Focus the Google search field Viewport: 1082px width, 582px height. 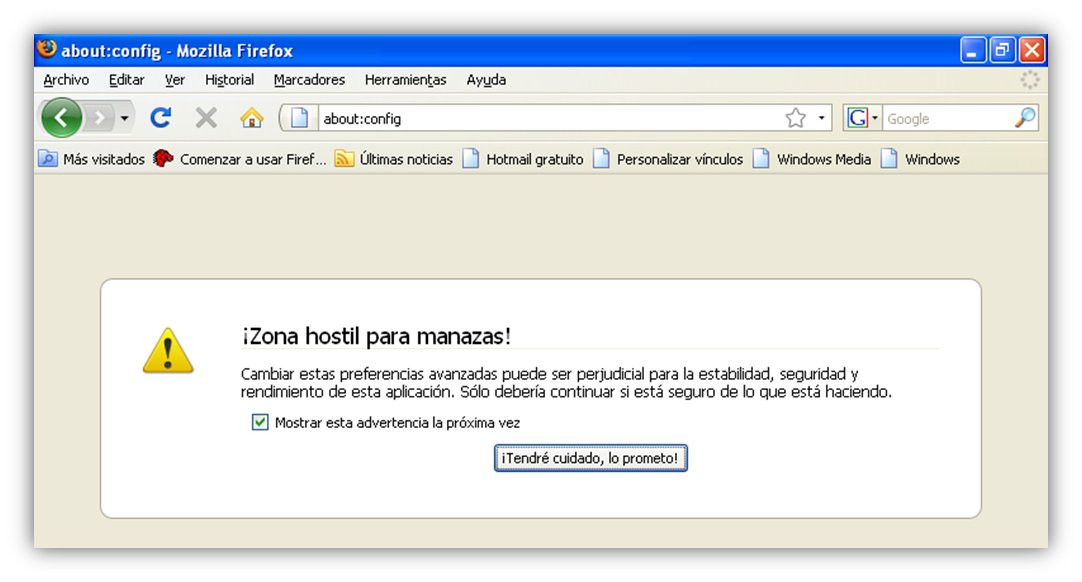(x=948, y=119)
